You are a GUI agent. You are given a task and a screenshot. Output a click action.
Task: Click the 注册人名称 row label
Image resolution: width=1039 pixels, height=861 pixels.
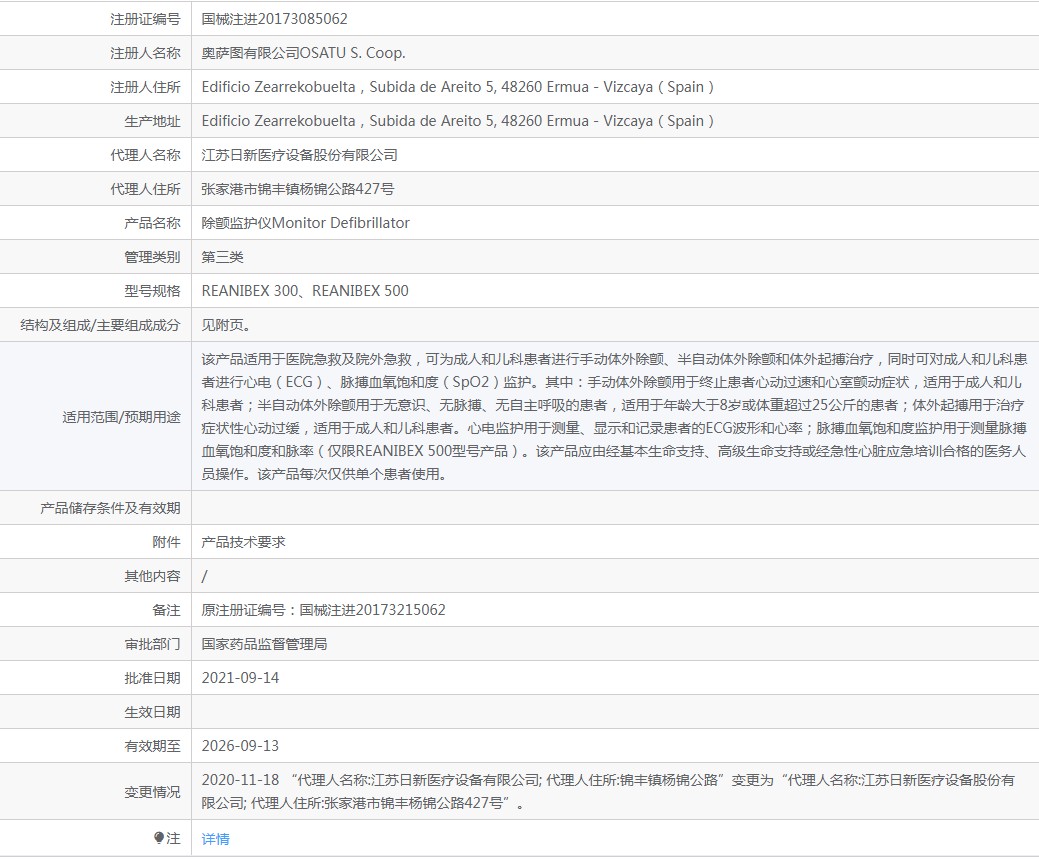click(145, 53)
